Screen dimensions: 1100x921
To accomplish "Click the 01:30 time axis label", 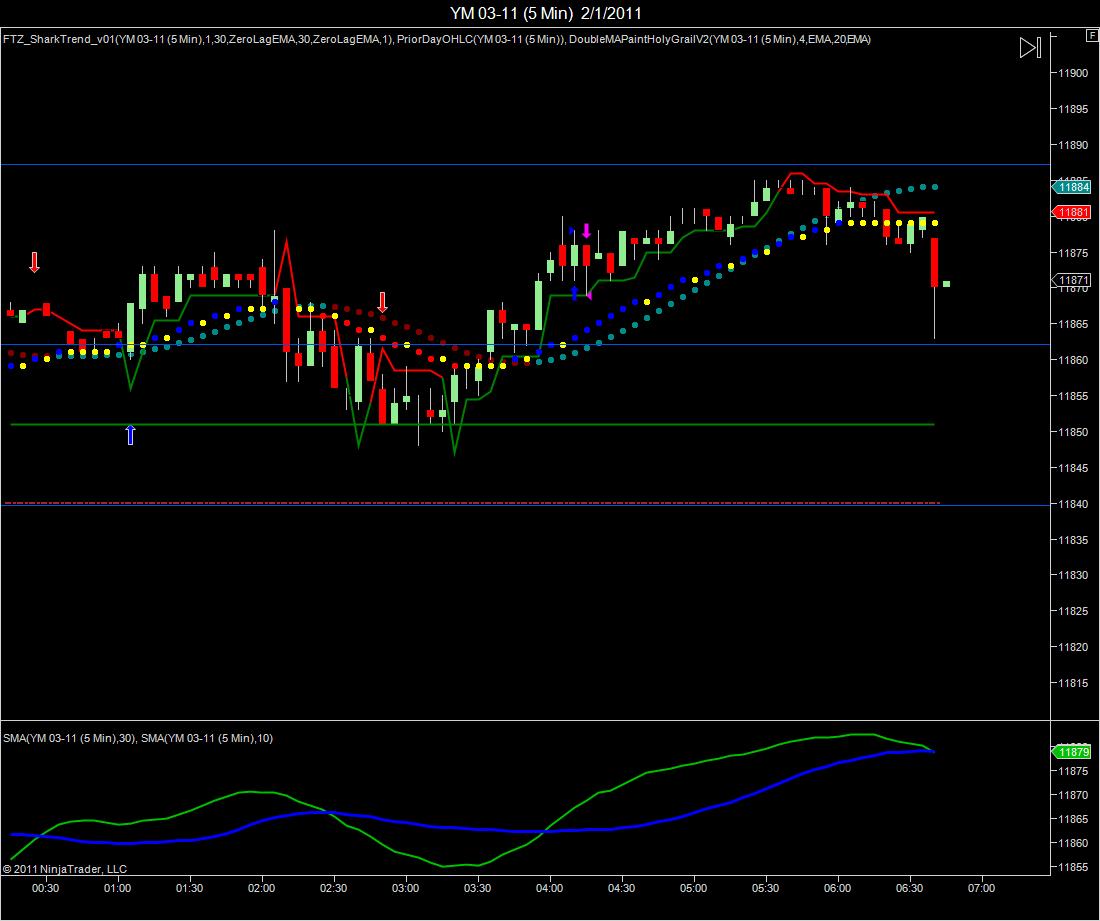I will pyautogui.click(x=189, y=888).
